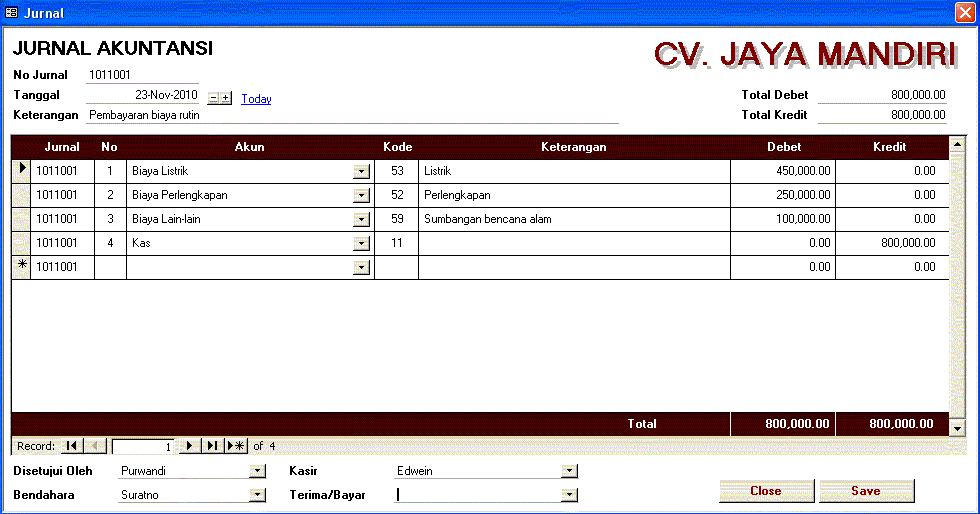980x514 pixels.
Task: Close the Jurnal window with X
Action: 965,13
